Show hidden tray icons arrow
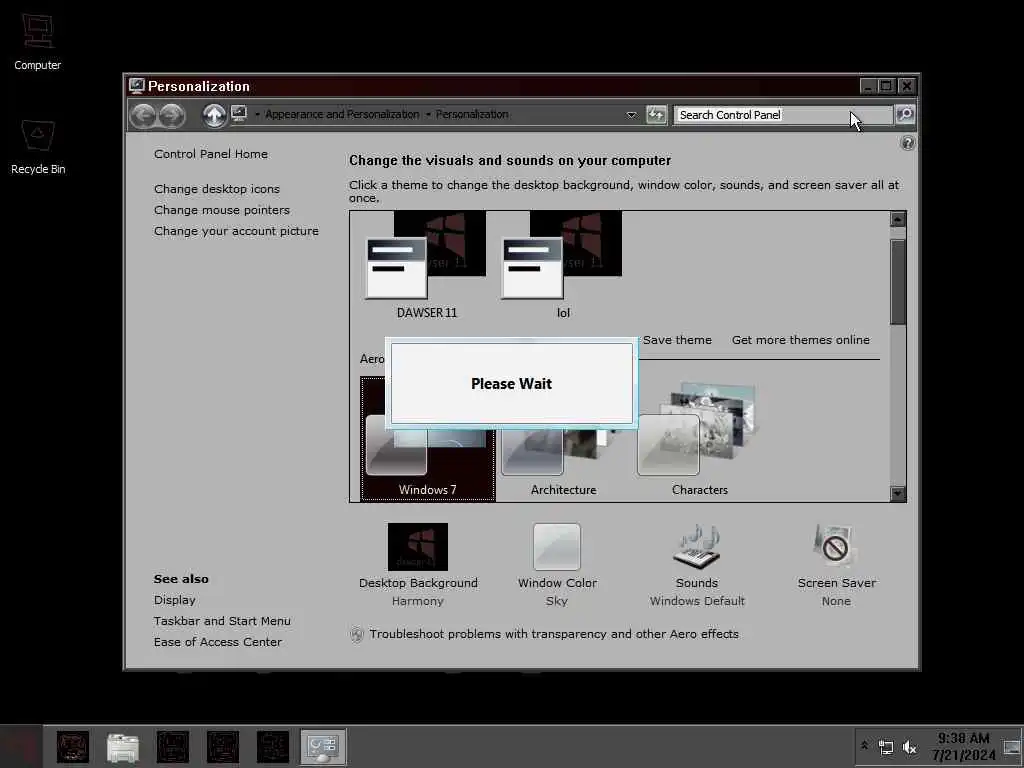The width and height of the screenshot is (1024, 768). coord(865,745)
